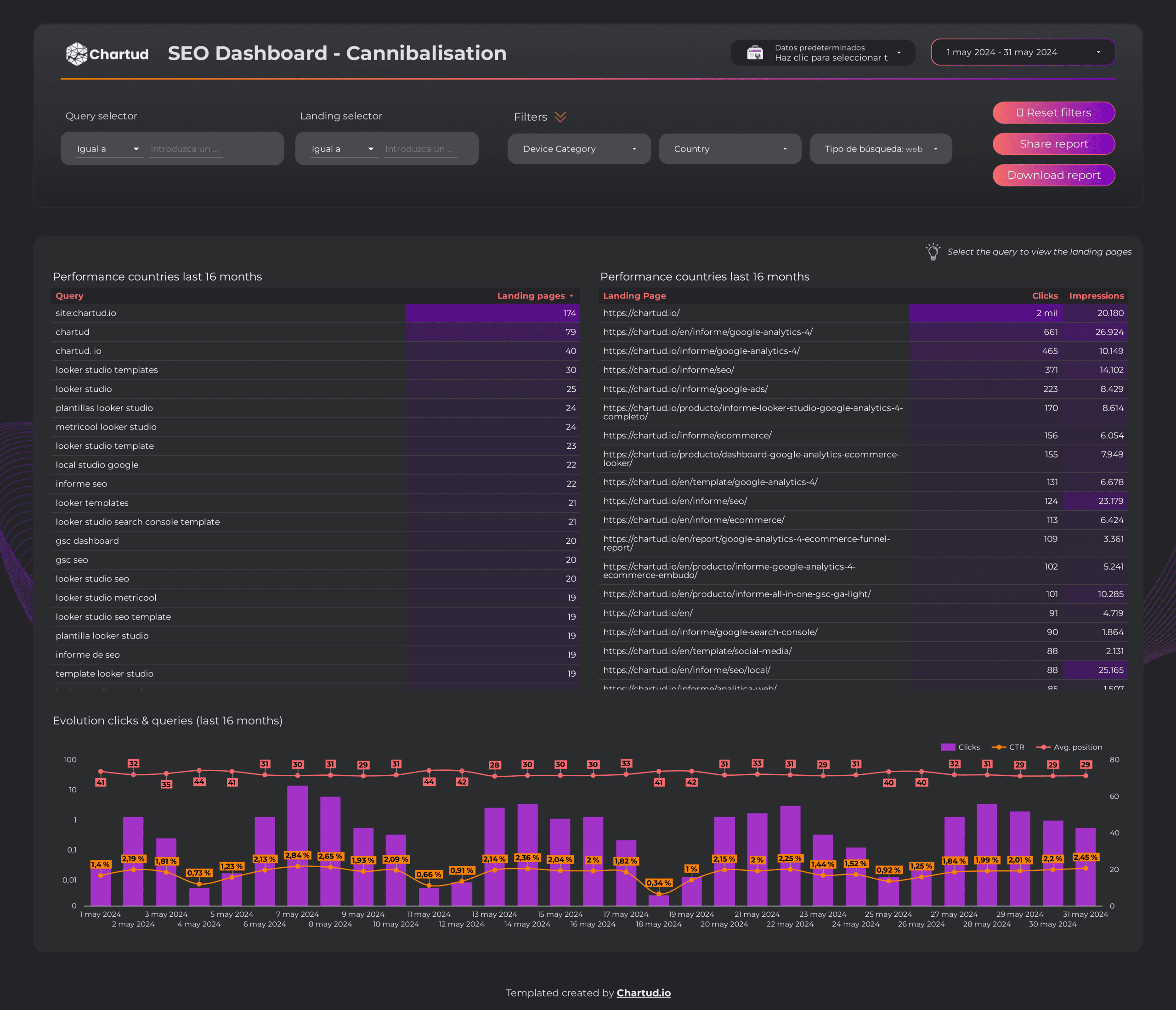
Task: Click the Reset filters button
Action: click(1053, 113)
